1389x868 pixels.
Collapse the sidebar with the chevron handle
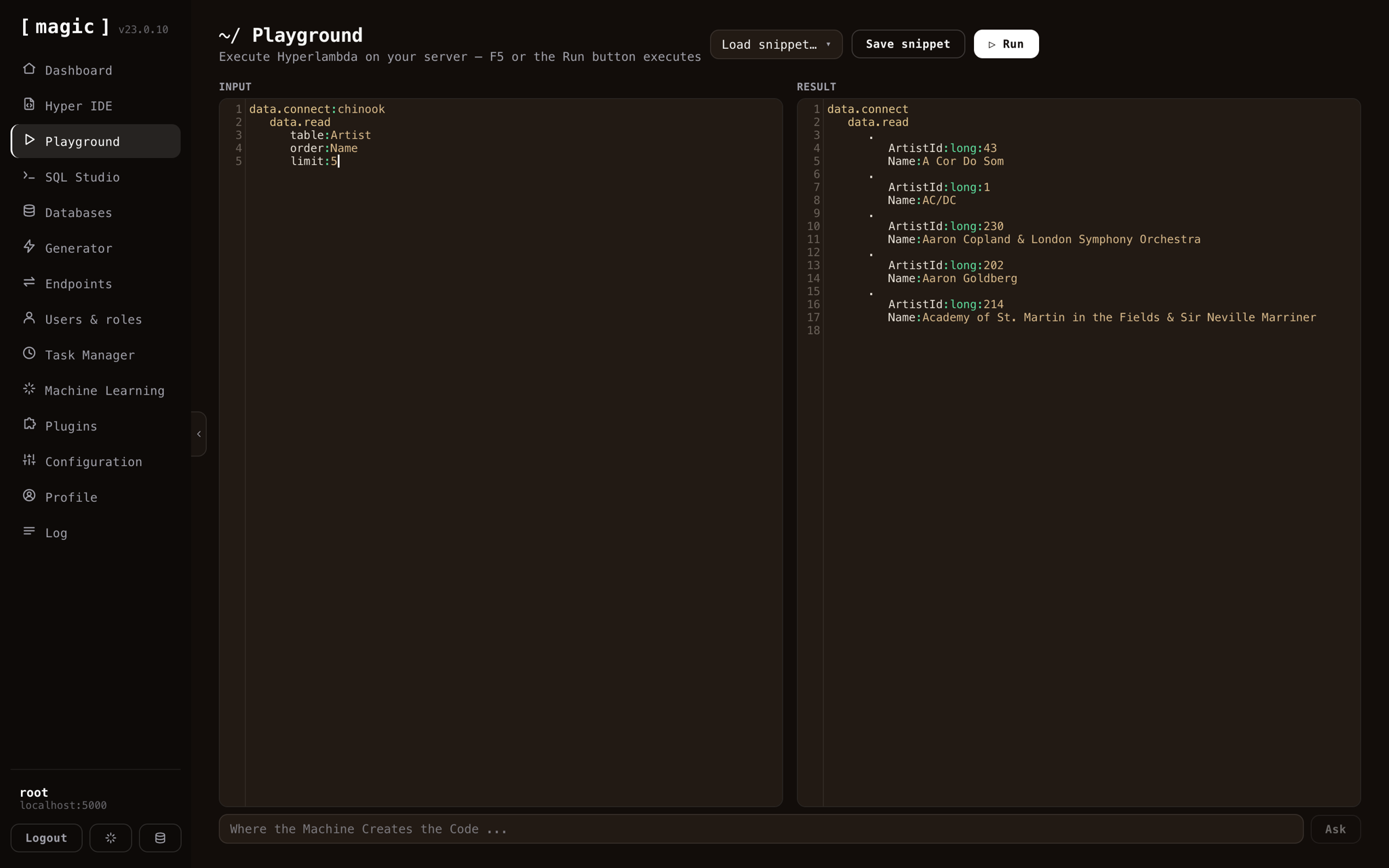(199, 434)
